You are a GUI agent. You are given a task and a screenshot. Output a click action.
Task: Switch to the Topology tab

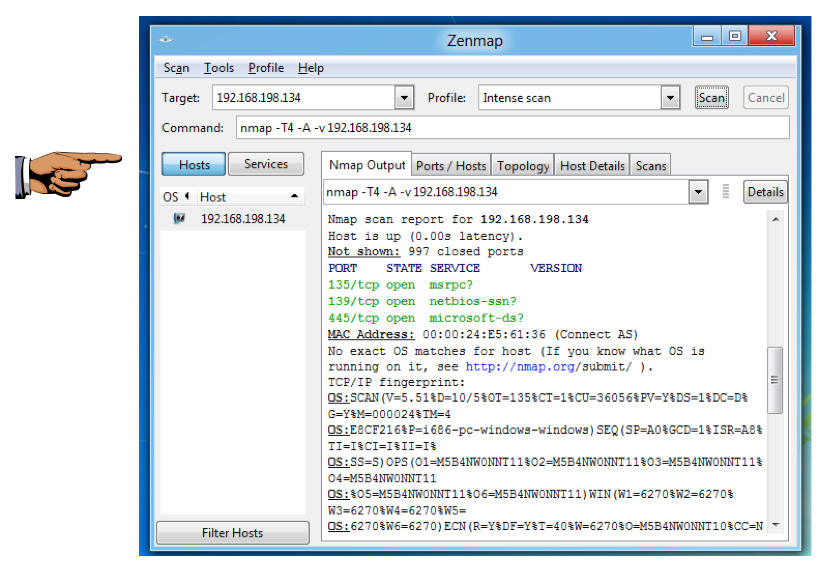pos(523,166)
